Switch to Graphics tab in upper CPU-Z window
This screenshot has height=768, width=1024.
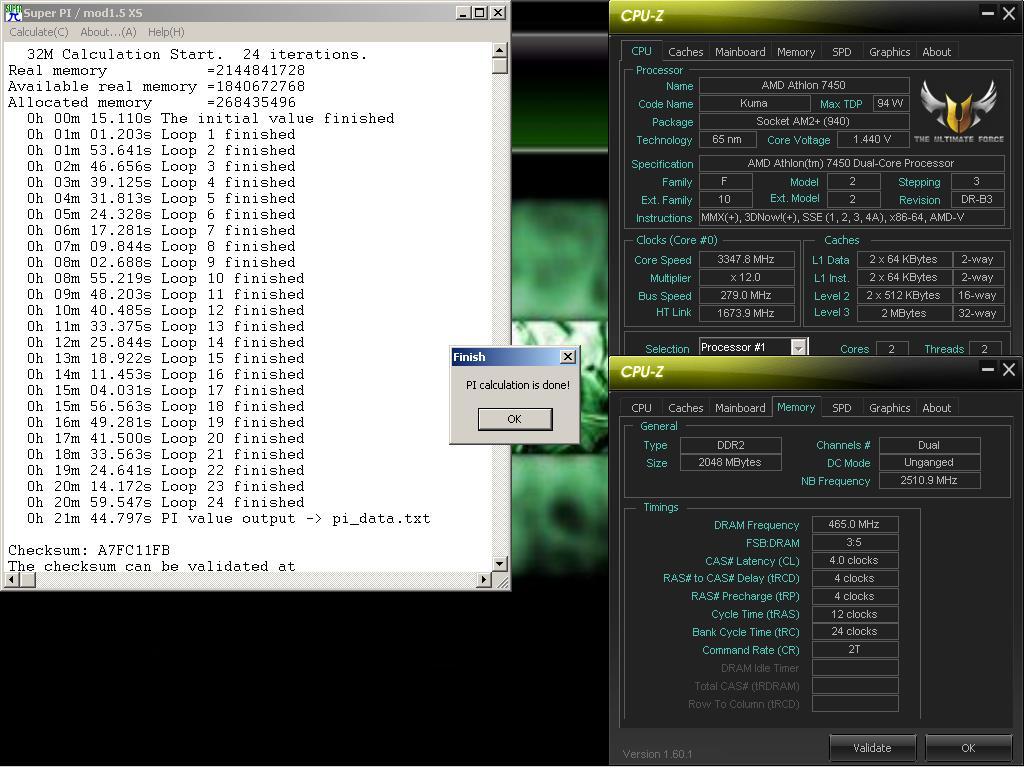coord(889,52)
